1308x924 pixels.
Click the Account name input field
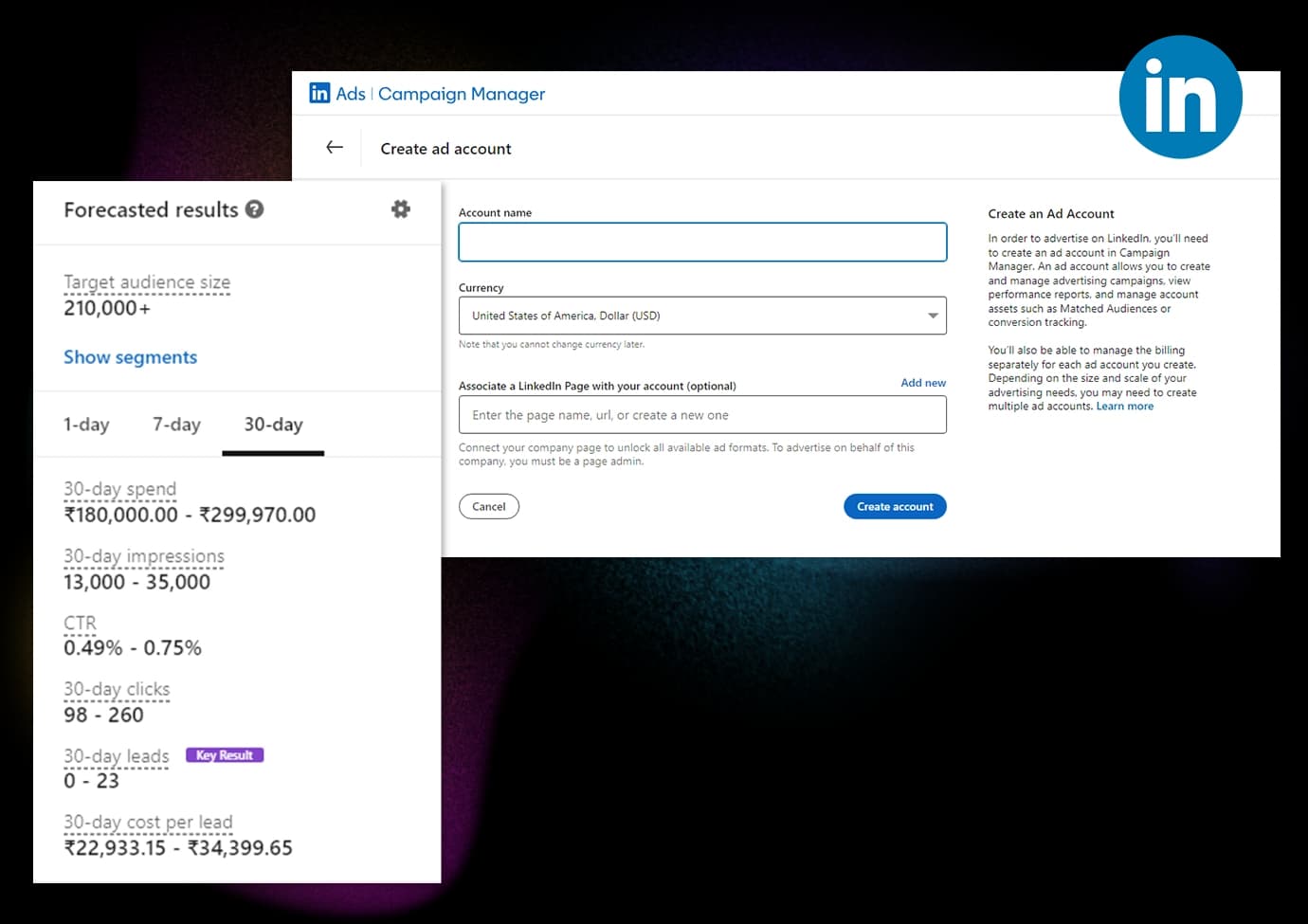point(701,242)
